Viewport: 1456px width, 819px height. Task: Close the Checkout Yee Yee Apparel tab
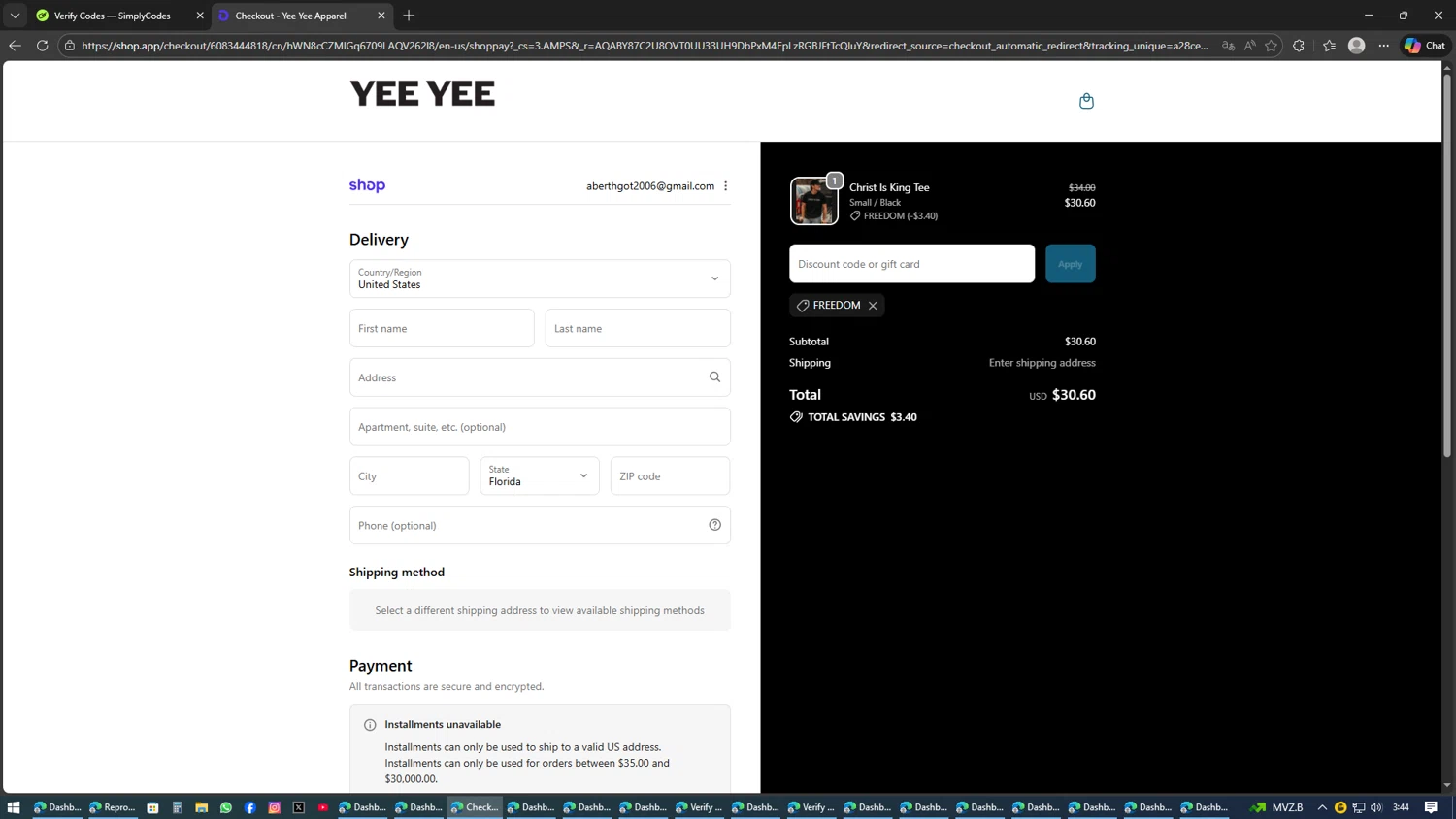point(381,16)
